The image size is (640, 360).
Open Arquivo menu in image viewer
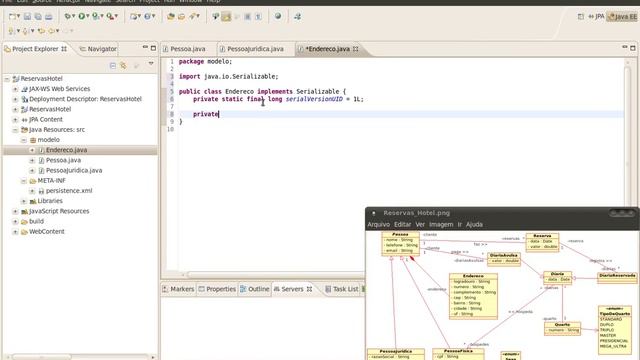pos(378,224)
